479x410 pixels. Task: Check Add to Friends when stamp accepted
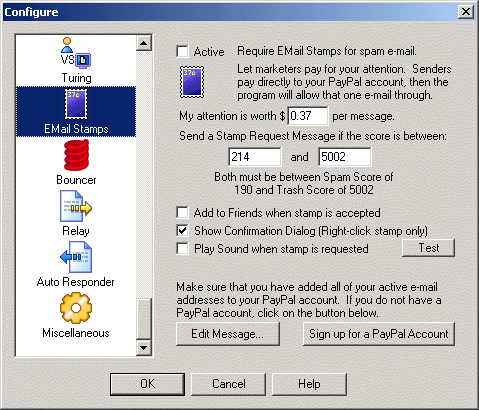tap(182, 212)
